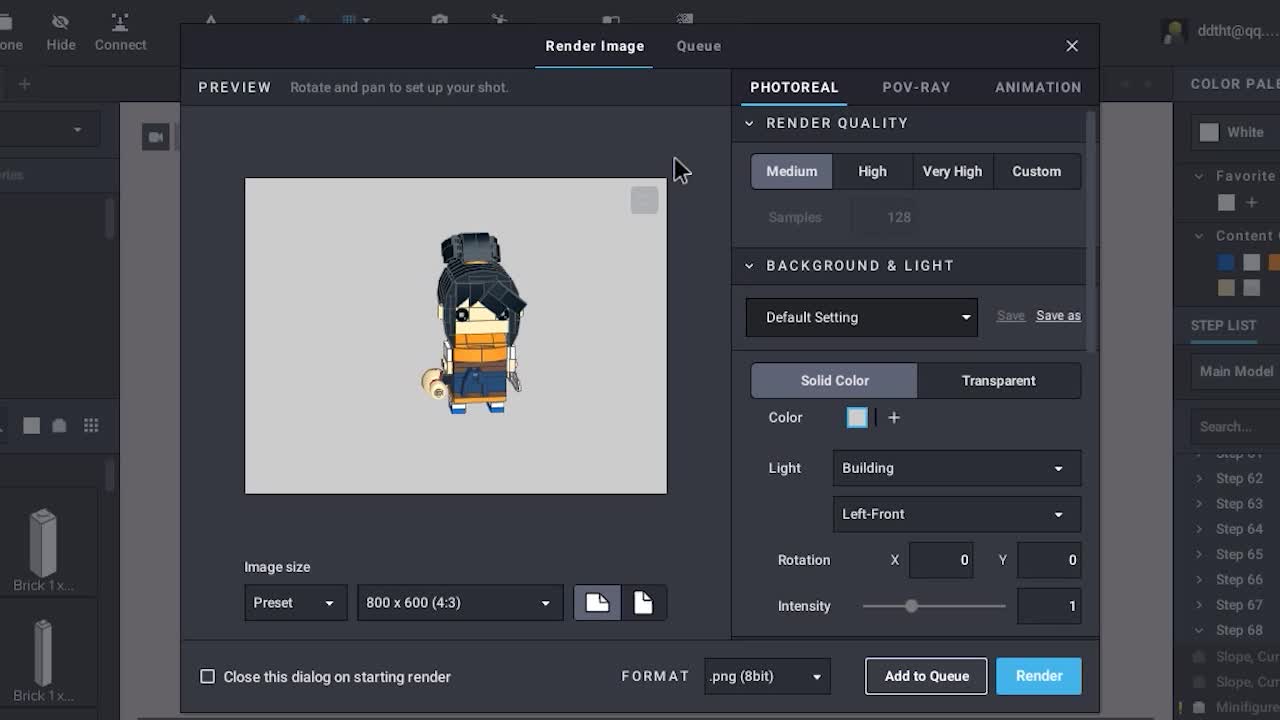
Task: Switch to the Queue tab
Action: [698, 46]
